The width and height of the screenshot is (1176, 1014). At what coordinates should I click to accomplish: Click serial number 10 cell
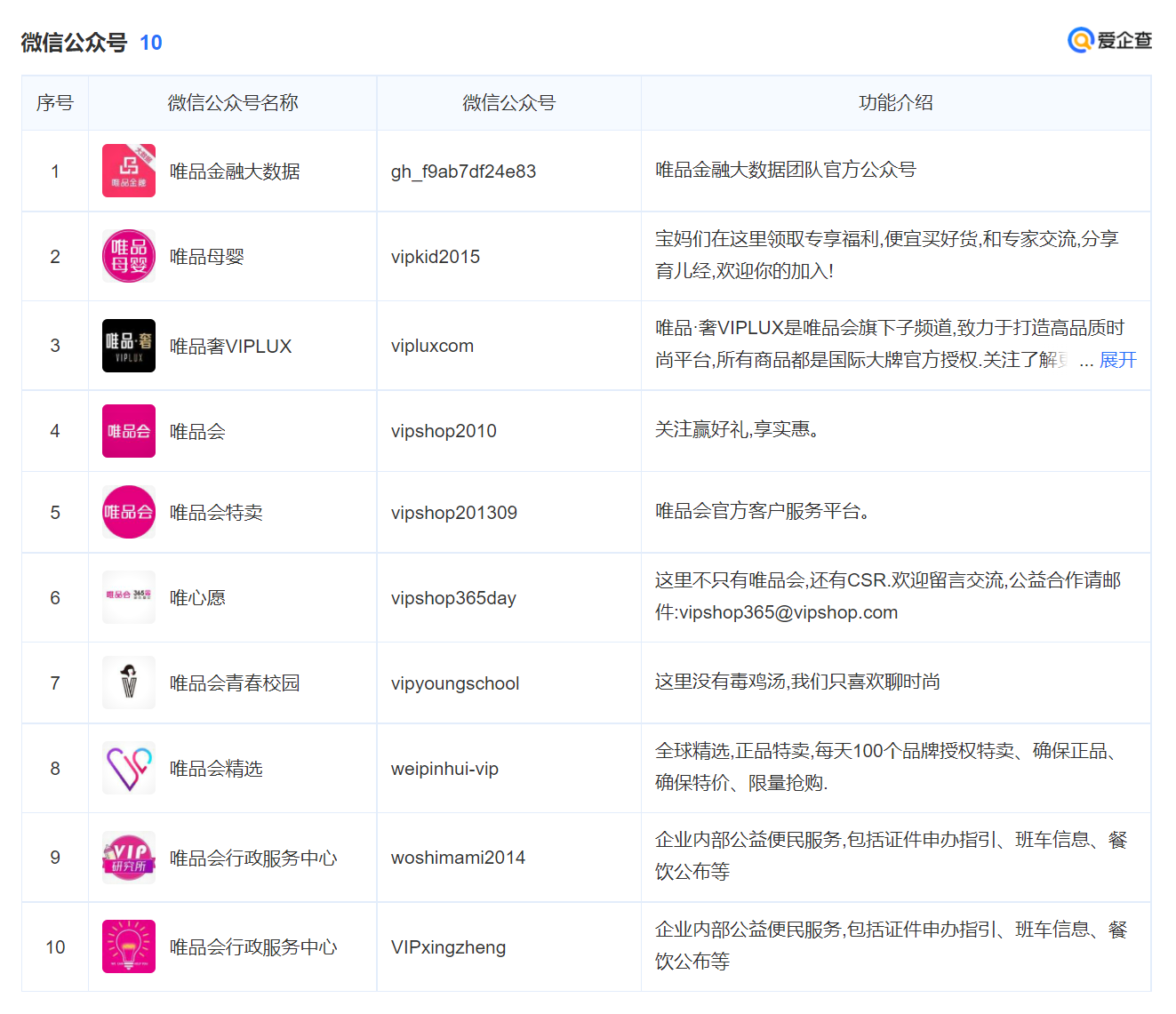[55, 947]
